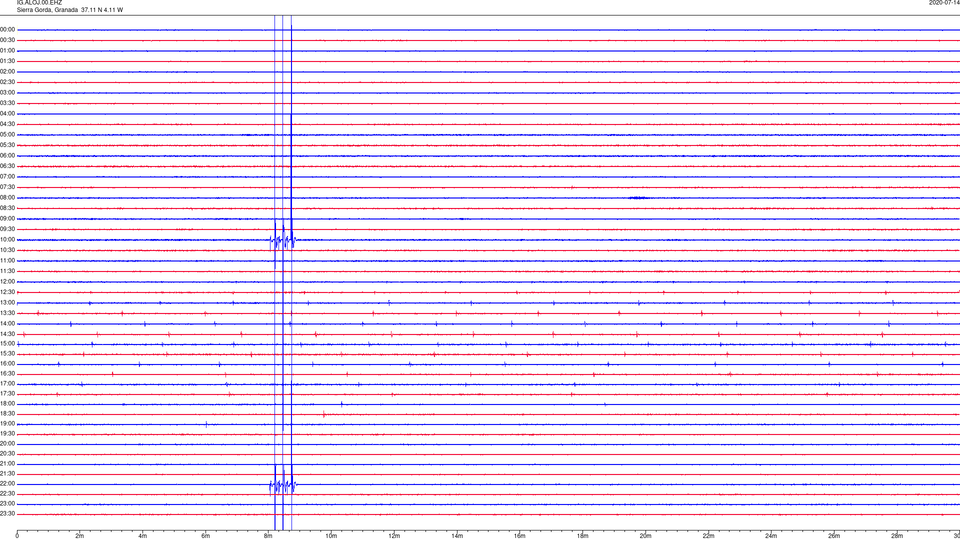Choose the 09:30 trace label
The width and height of the screenshot is (960, 540).
(8, 229)
